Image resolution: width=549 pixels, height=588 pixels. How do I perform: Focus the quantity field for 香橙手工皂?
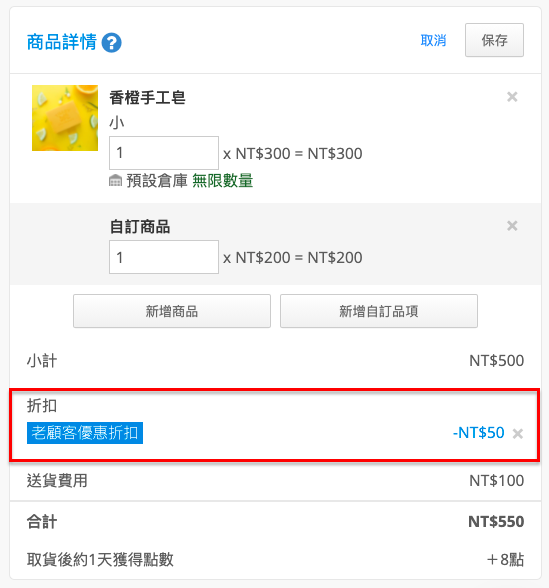pos(164,153)
